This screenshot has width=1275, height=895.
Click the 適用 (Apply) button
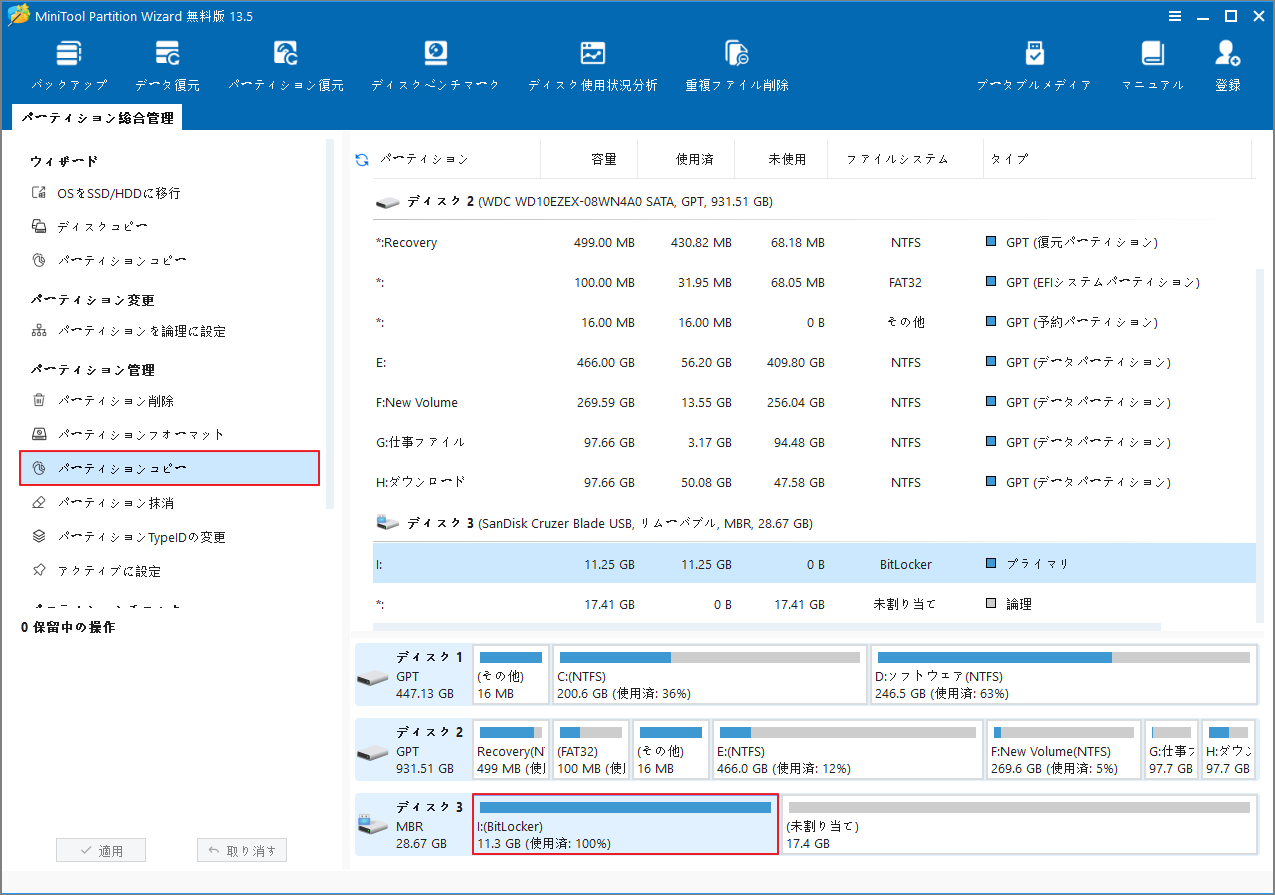coord(100,849)
